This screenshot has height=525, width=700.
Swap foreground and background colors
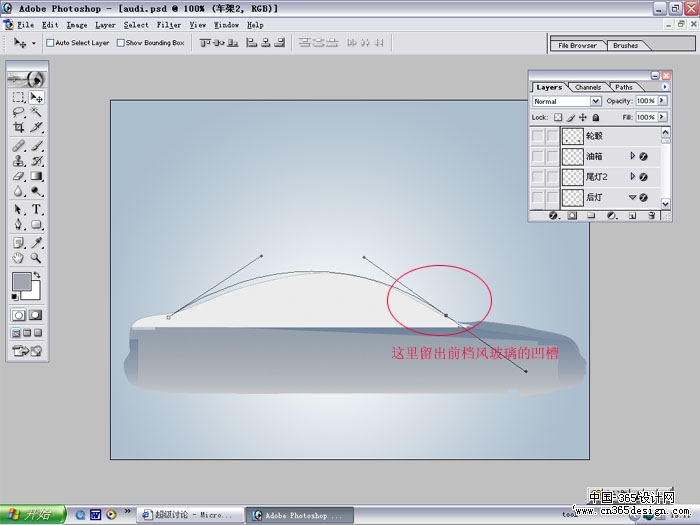coord(37,275)
